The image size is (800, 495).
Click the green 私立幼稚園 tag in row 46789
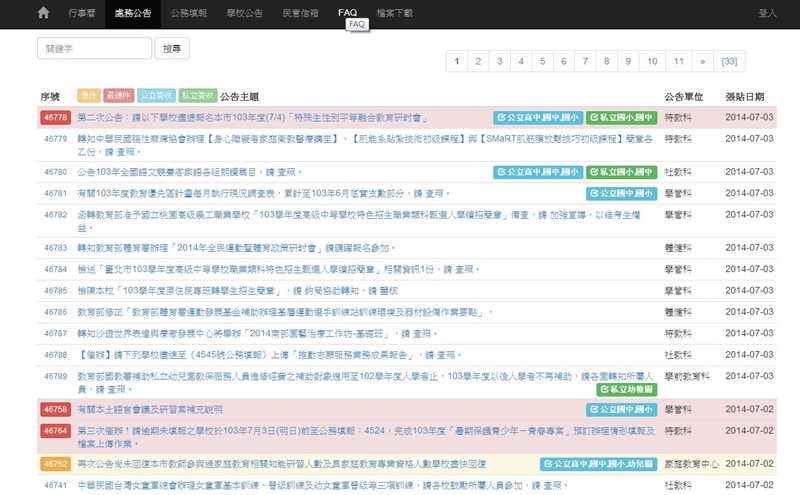click(625, 388)
